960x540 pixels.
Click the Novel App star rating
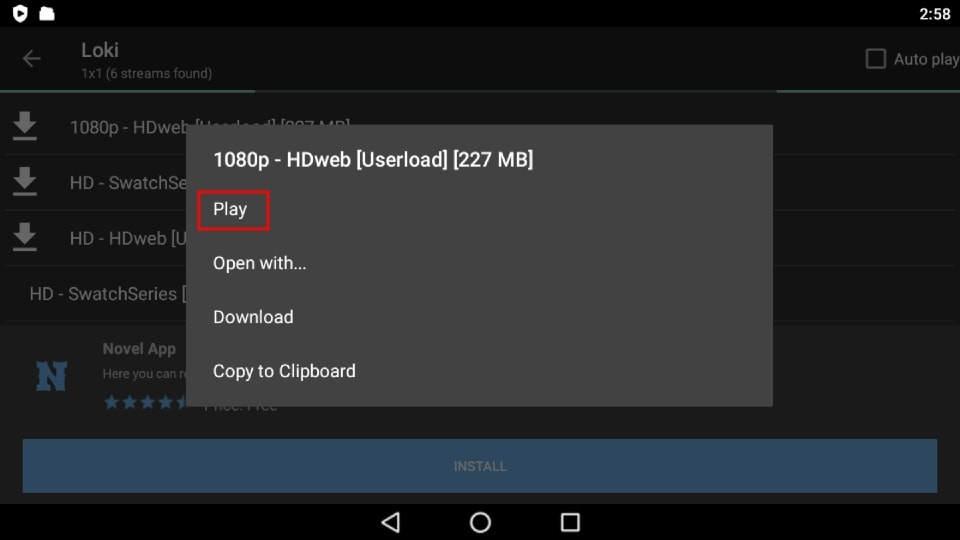(146, 402)
